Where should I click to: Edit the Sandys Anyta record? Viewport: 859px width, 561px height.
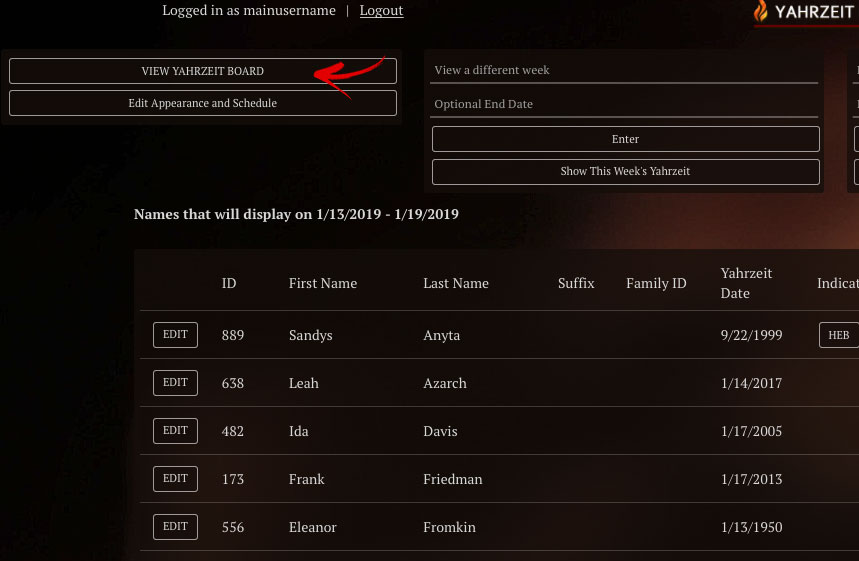175,335
